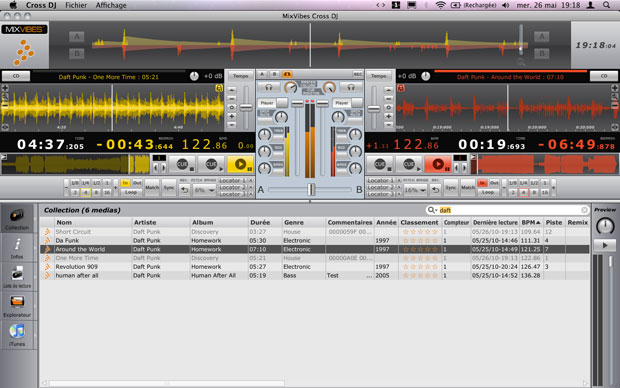Open the Infos panel in sidebar
Image resolution: width=620 pixels, height=388 pixels.
pyautogui.click(x=17, y=248)
